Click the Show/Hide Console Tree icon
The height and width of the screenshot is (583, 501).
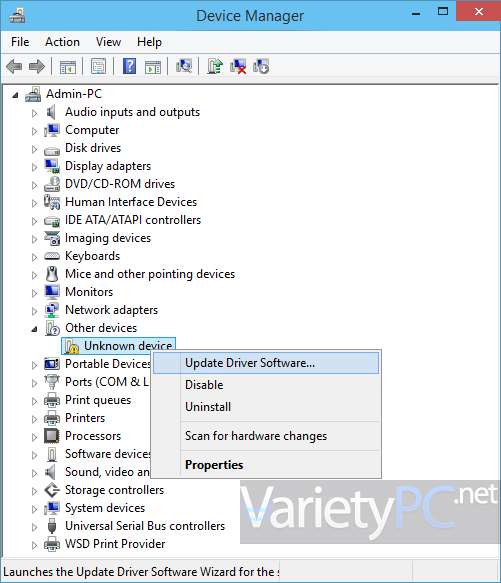(x=68, y=67)
